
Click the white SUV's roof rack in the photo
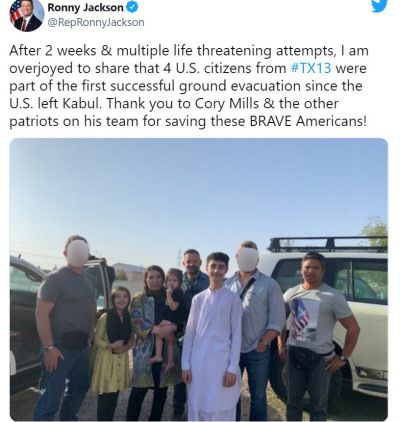(327, 244)
